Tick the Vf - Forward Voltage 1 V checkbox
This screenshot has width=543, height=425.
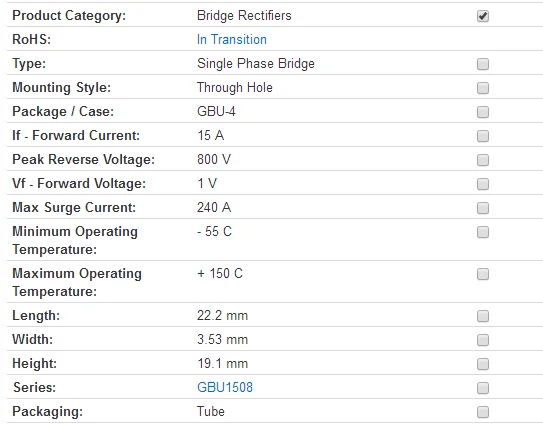click(x=483, y=184)
